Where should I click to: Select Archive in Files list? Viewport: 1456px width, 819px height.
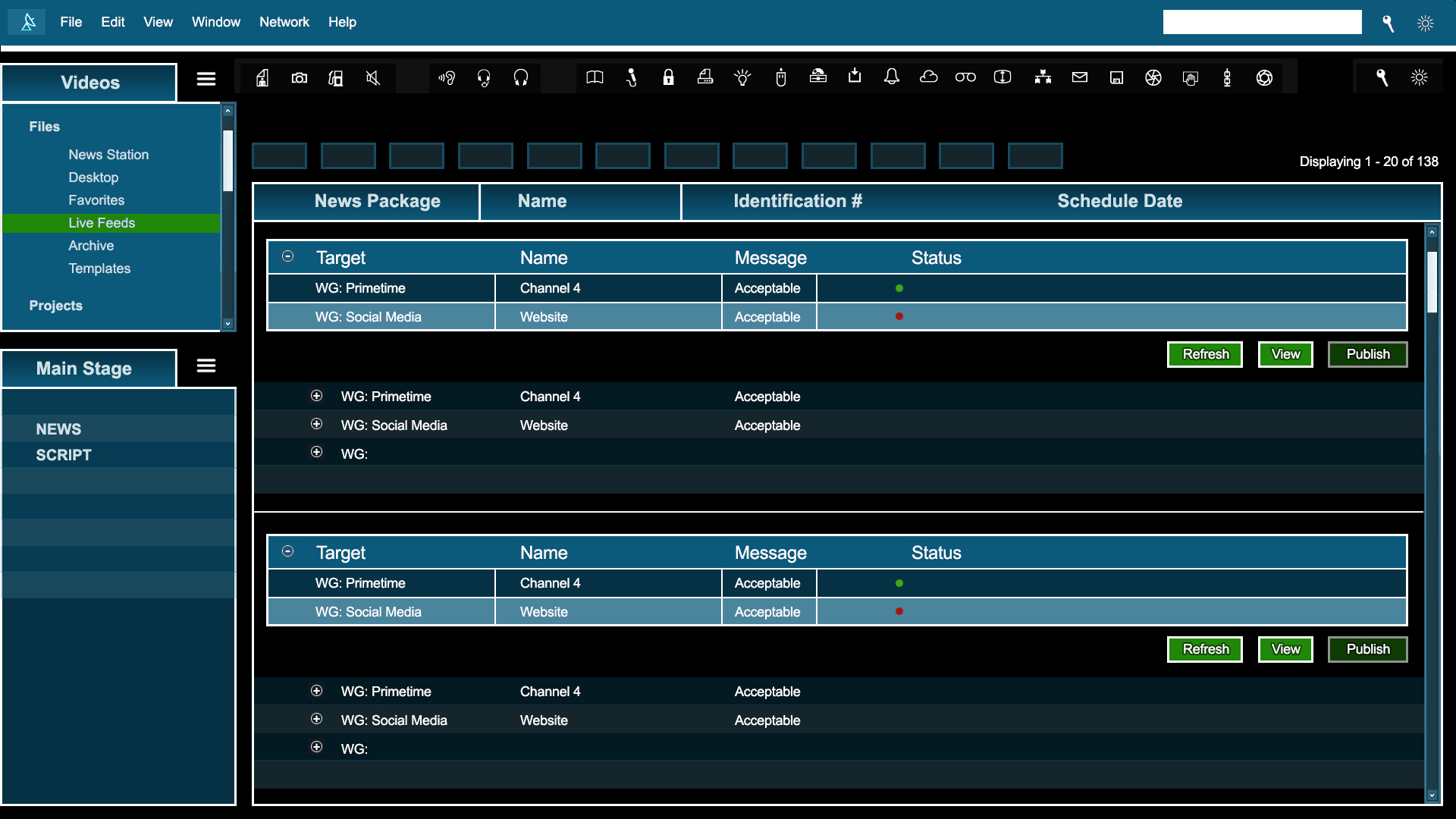91,246
